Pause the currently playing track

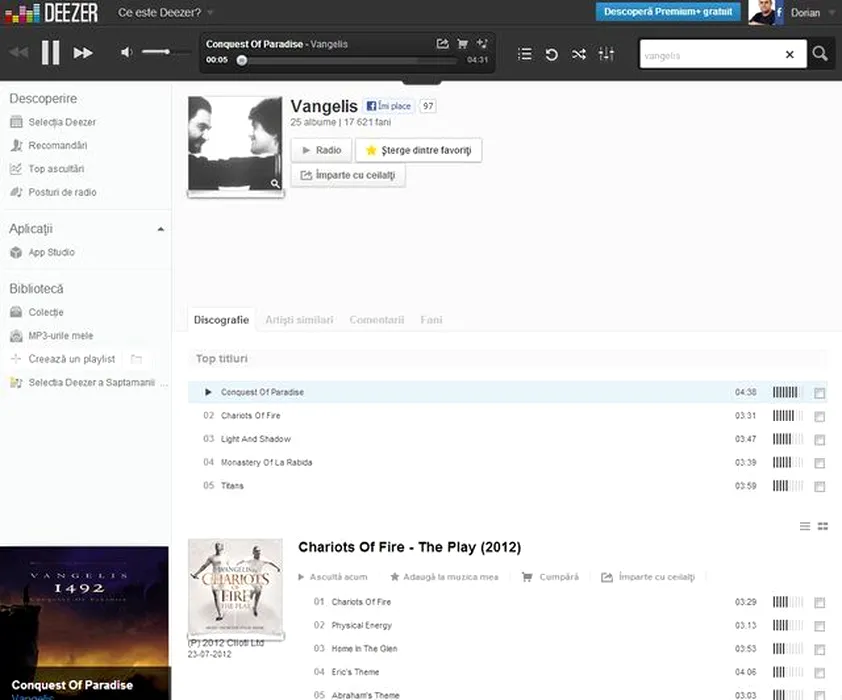(50, 53)
